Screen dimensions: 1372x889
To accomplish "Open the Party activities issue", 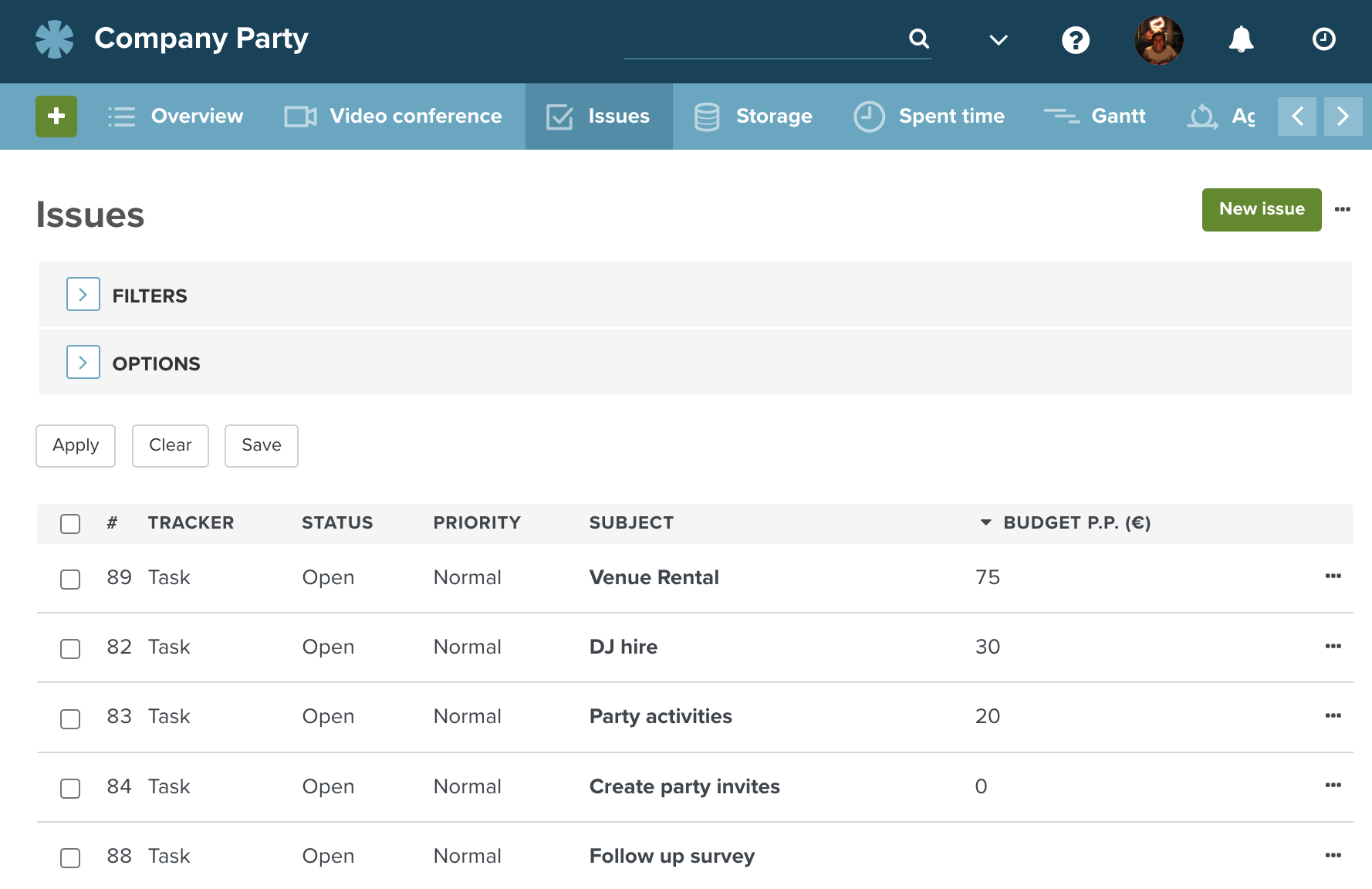I will 661,716.
